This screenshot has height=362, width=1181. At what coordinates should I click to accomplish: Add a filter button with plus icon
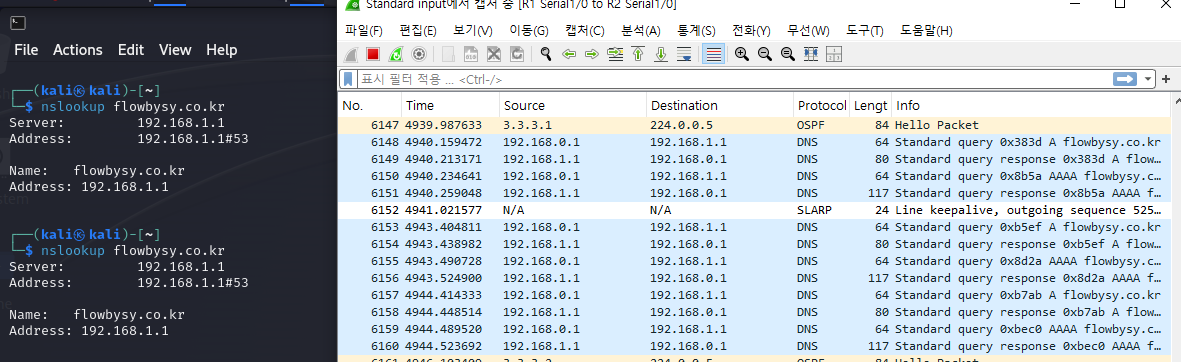1166,79
